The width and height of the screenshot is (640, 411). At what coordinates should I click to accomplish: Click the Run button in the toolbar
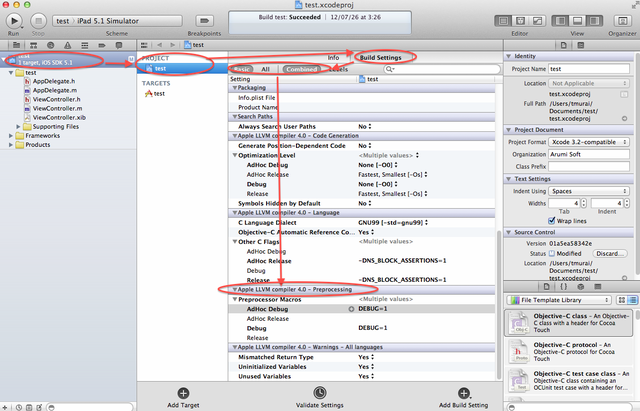[x=14, y=20]
